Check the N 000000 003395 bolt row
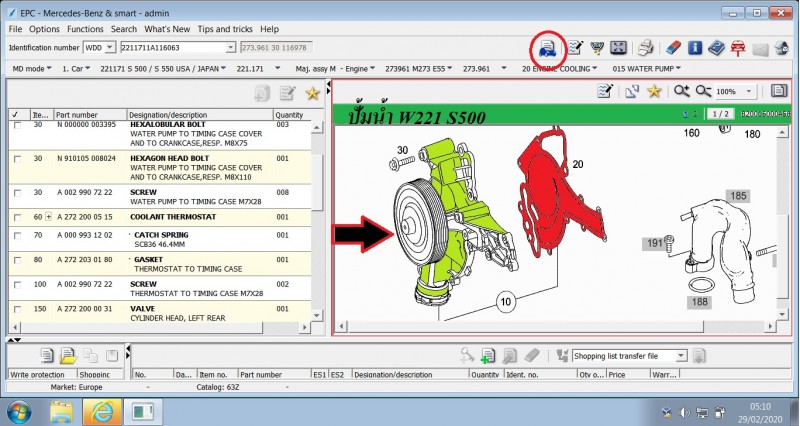This screenshot has height=426, width=800. pos(17,125)
